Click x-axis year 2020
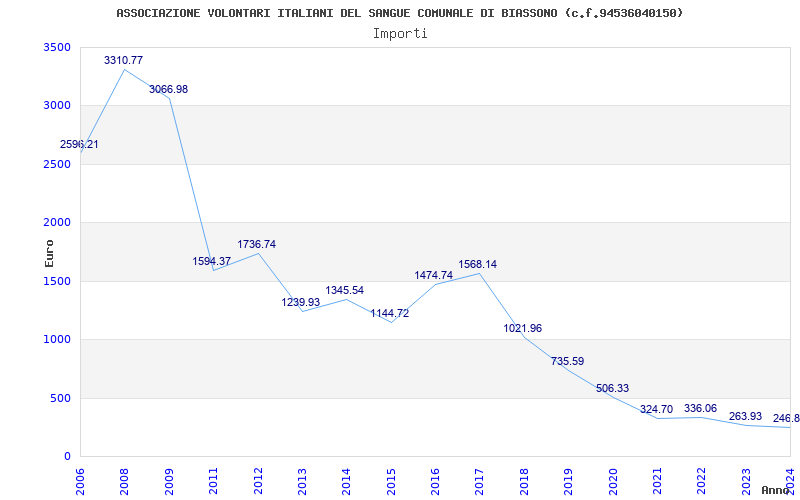This screenshot has width=800, height=500. pyautogui.click(x=613, y=481)
